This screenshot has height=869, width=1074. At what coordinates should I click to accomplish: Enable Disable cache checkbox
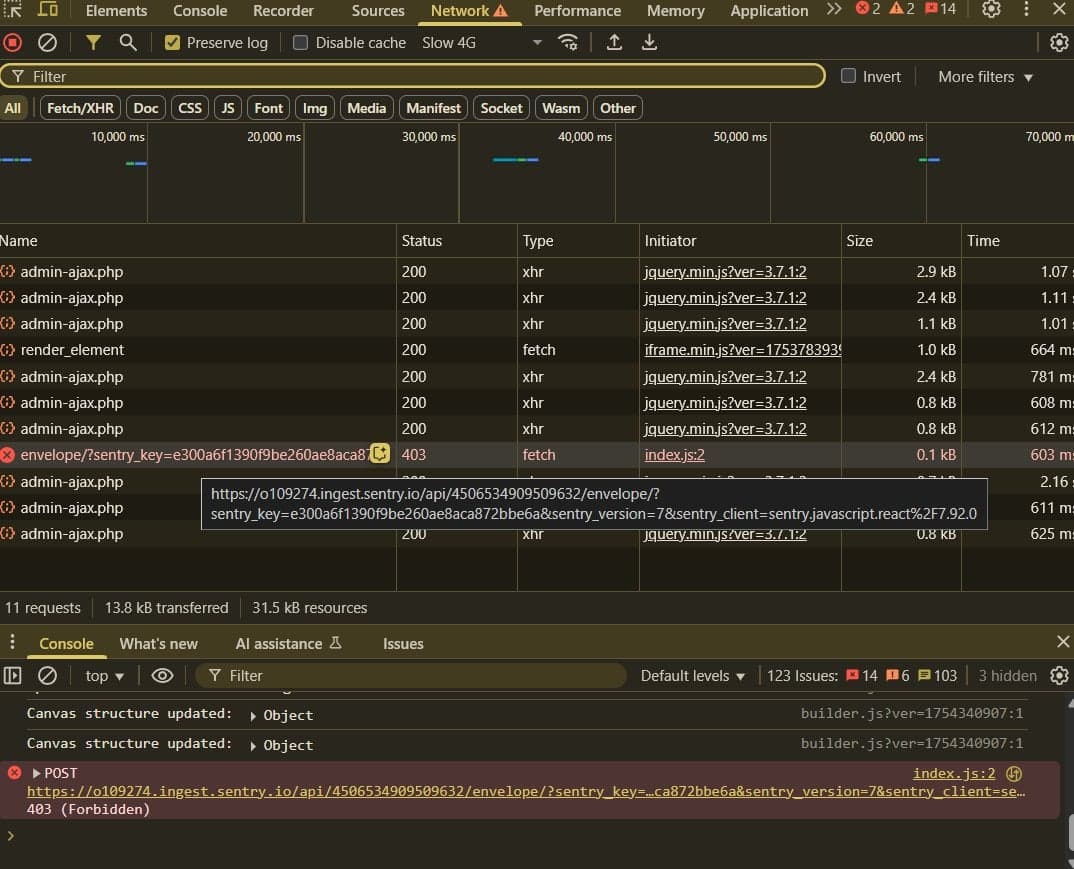tap(300, 42)
